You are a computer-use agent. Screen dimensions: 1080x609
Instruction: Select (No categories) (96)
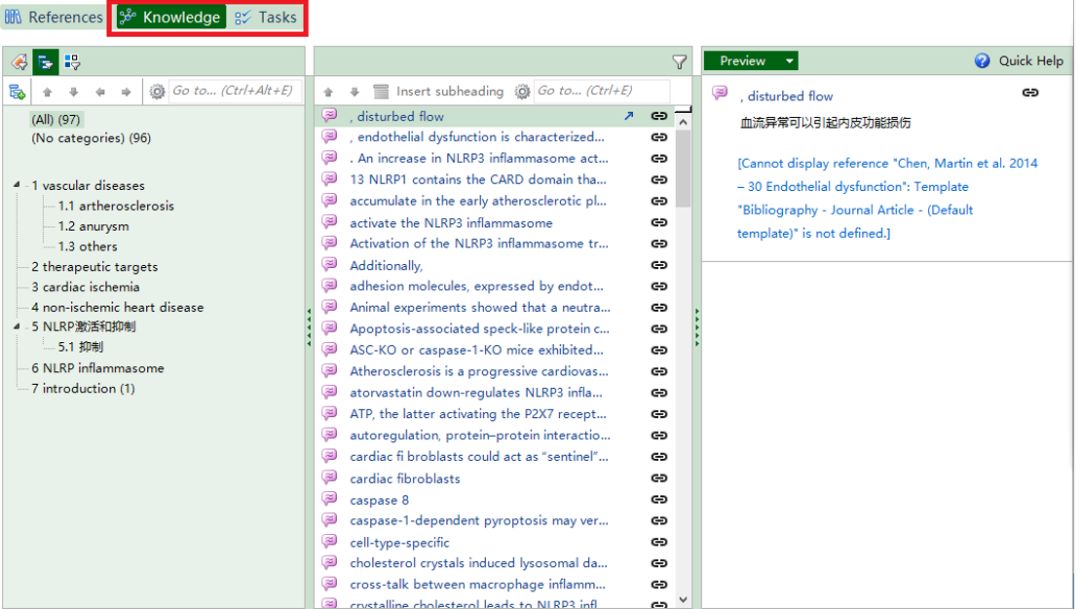pos(91,138)
